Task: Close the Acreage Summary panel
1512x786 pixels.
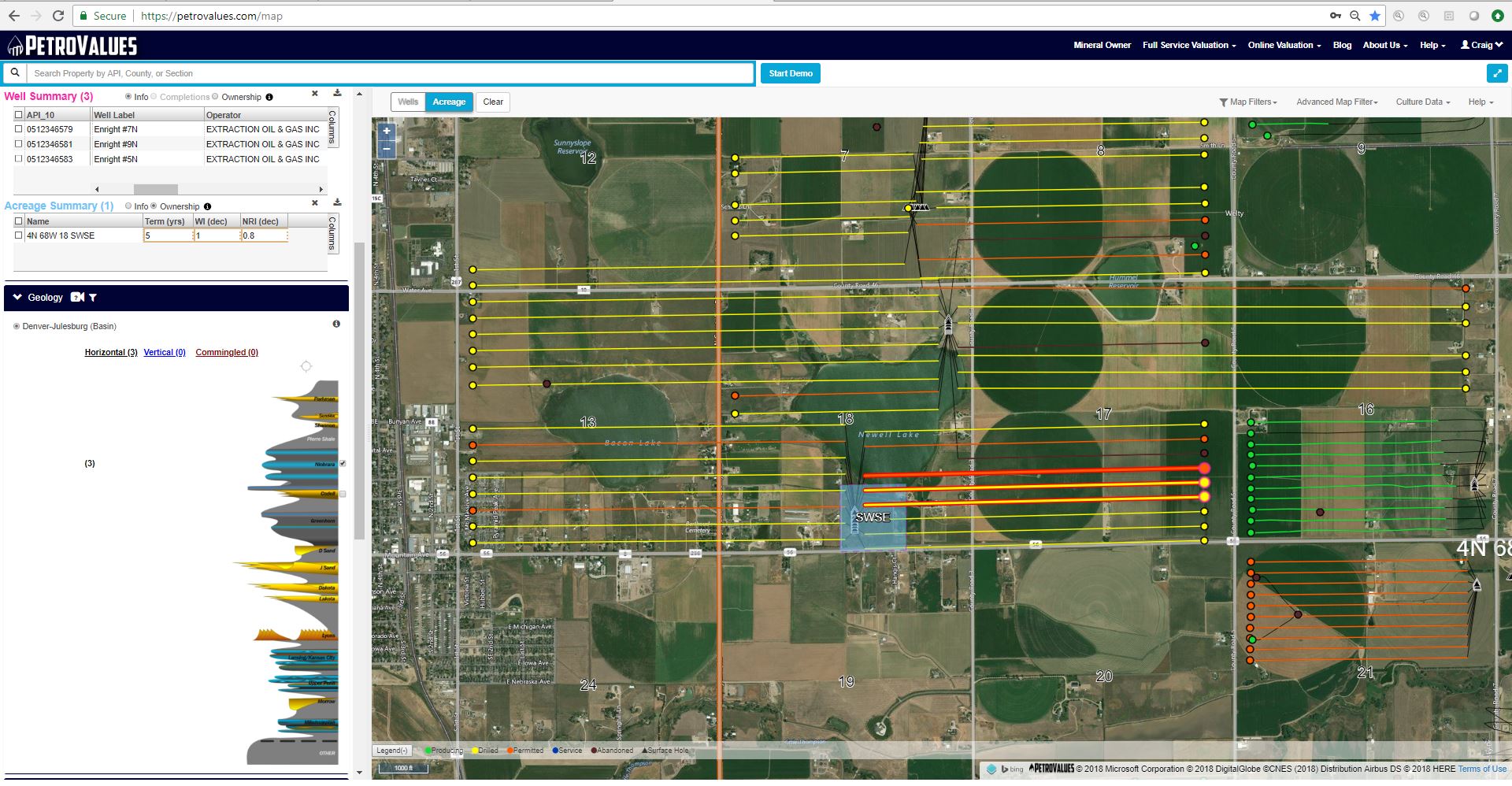Action: (315, 203)
